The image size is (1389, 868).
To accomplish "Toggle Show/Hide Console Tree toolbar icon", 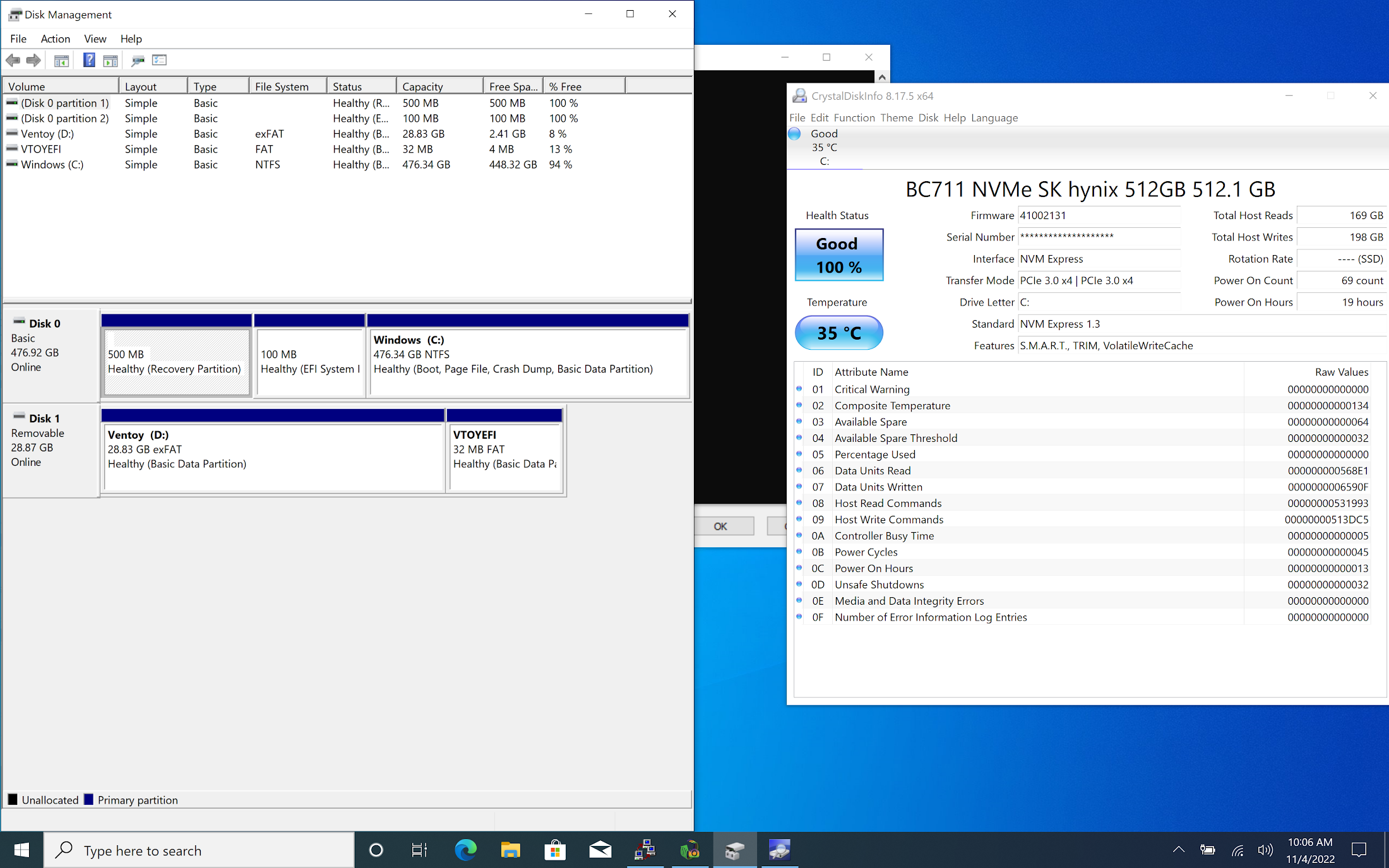I will point(61,61).
